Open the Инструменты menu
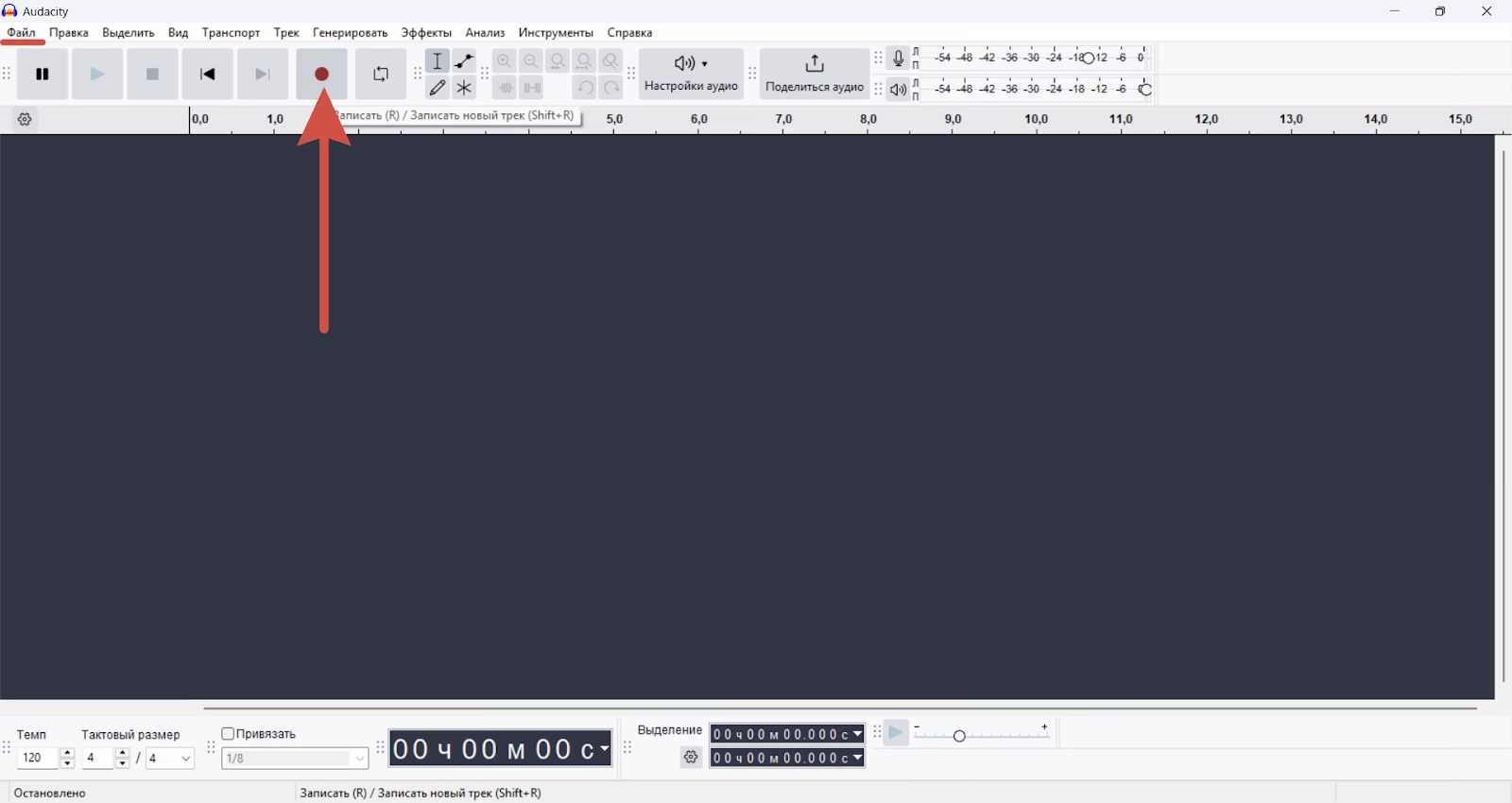 point(556,33)
